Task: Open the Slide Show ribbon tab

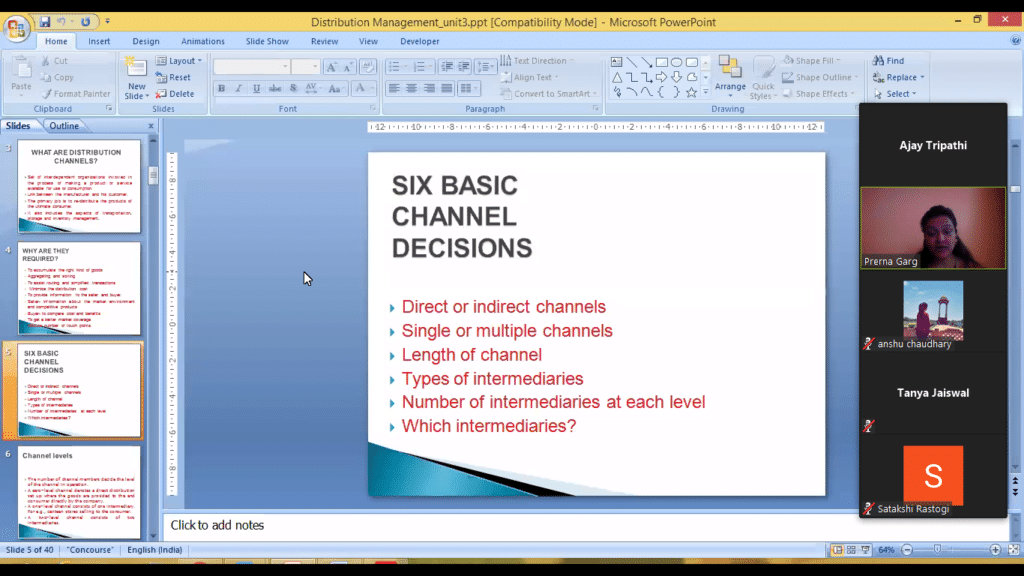Action: coord(267,41)
